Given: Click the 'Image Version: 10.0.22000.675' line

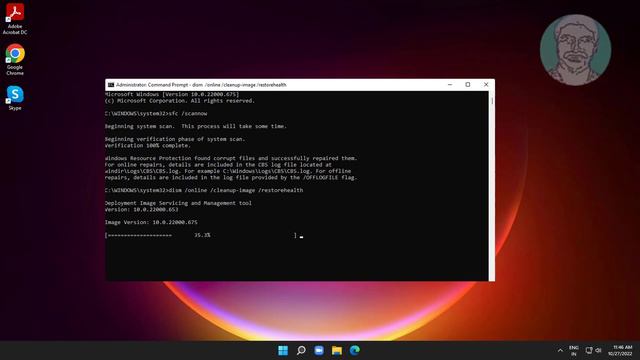Looking at the screenshot, I should 151,222.
